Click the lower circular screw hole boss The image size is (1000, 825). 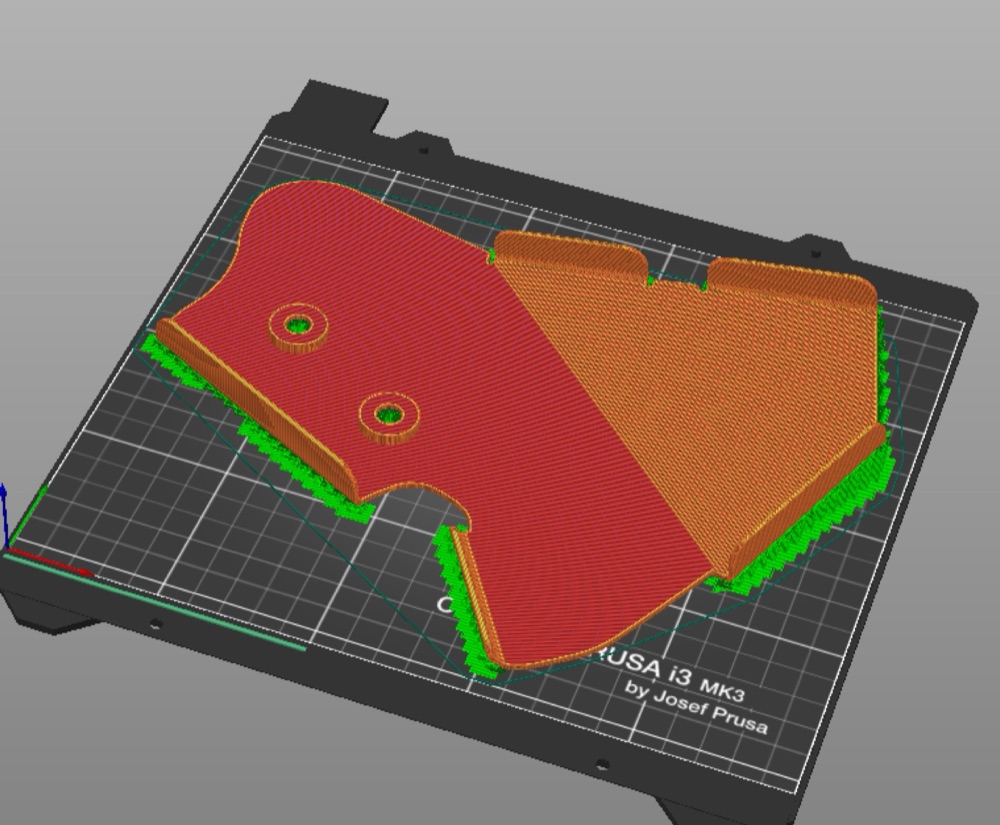[x=389, y=417]
